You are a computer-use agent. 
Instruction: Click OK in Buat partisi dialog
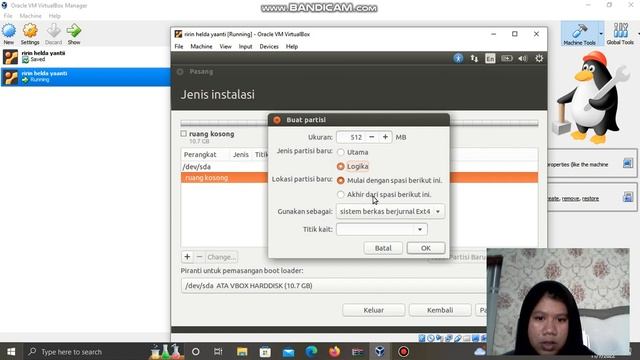pyautogui.click(x=426, y=248)
